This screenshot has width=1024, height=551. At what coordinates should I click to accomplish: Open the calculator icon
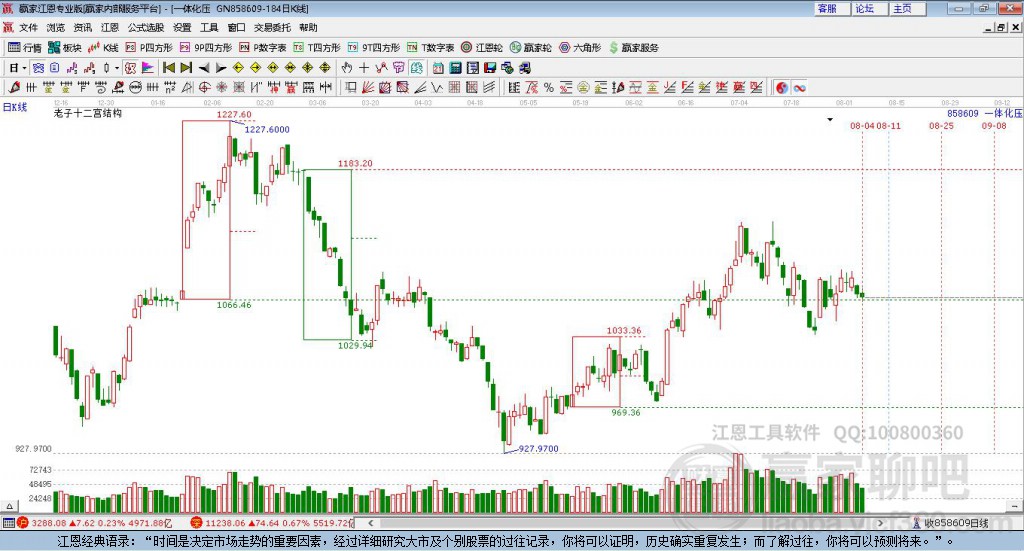pos(455,67)
